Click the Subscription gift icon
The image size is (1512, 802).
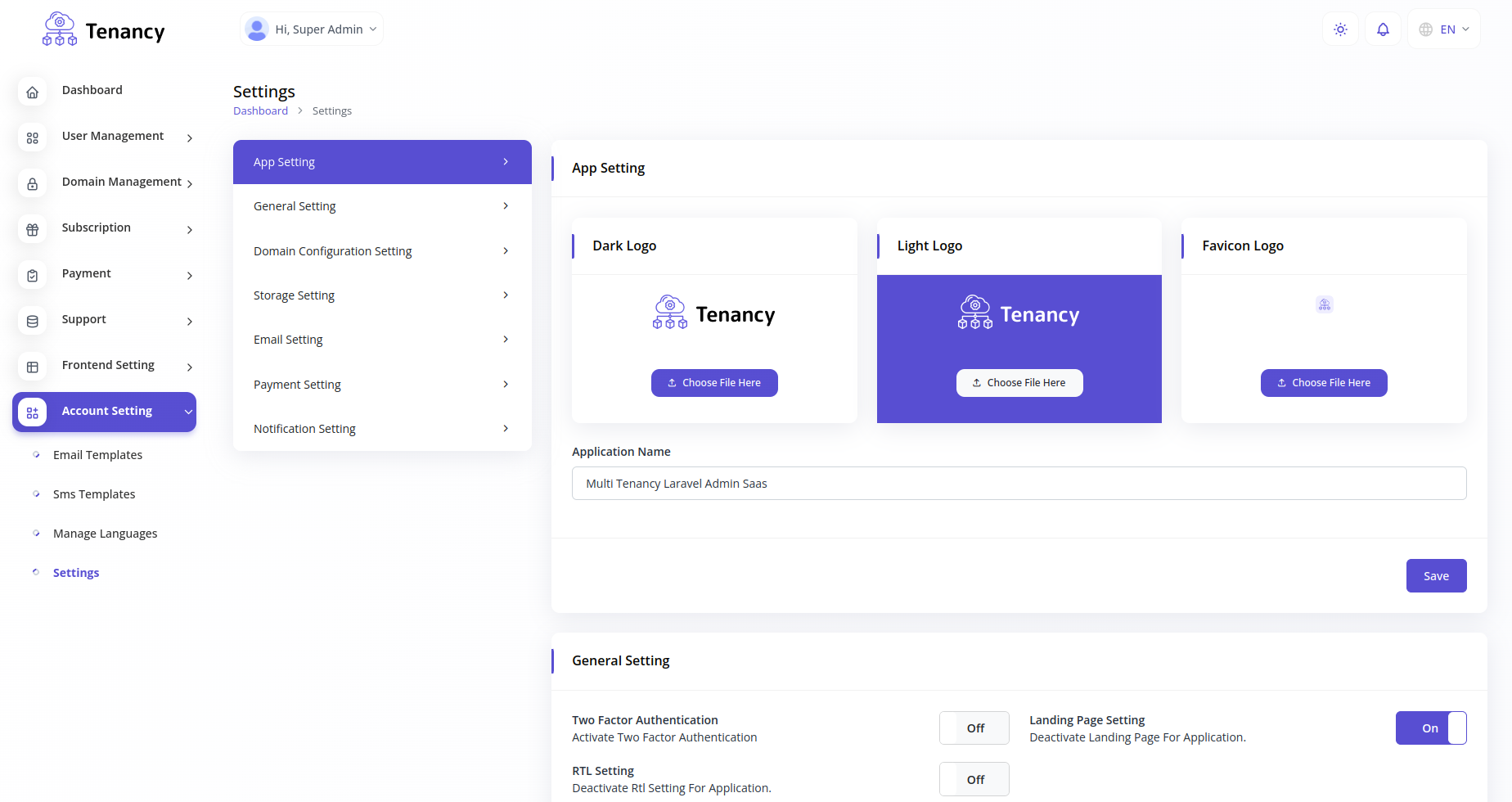pyautogui.click(x=33, y=230)
